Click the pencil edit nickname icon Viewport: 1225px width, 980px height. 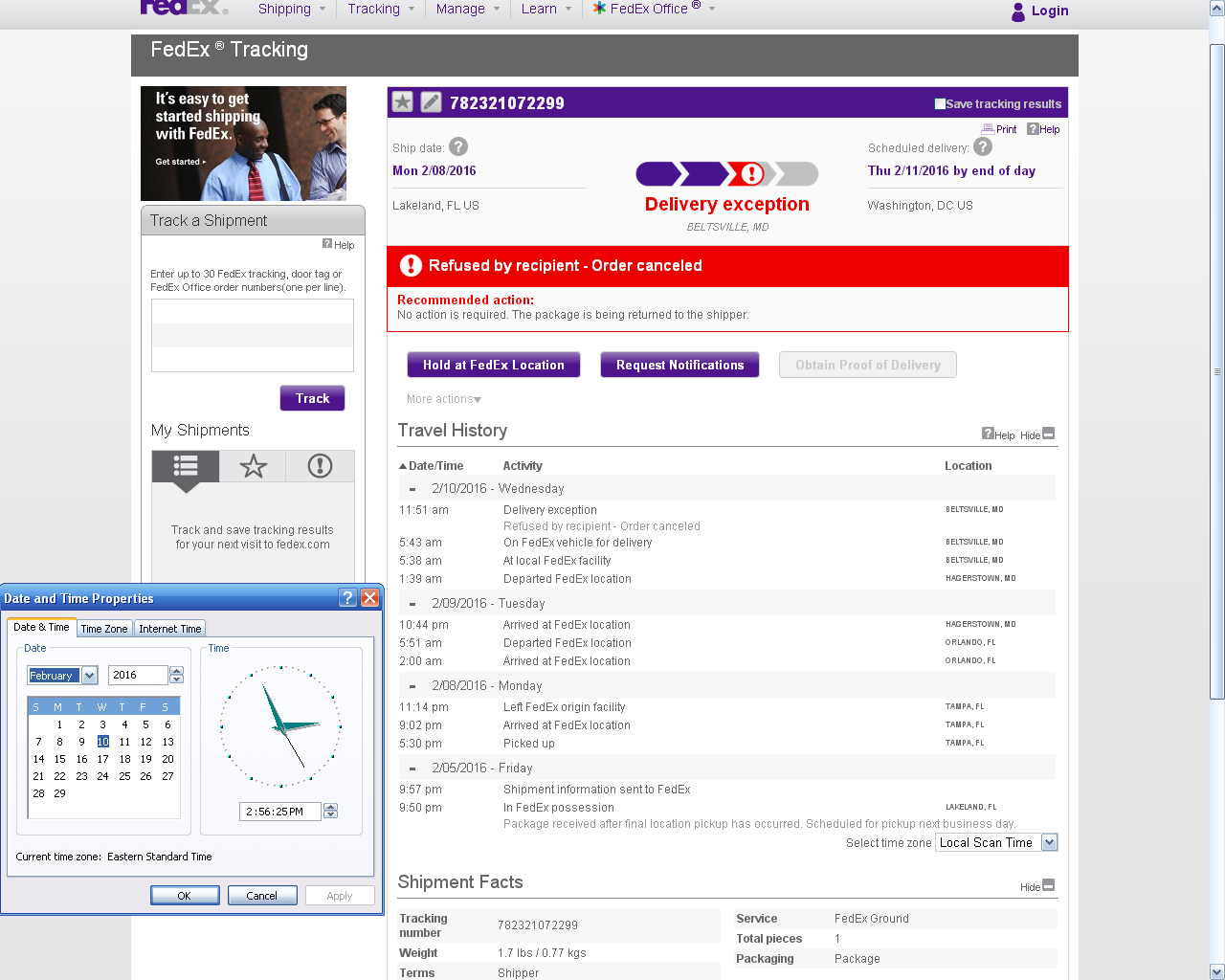click(x=432, y=102)
